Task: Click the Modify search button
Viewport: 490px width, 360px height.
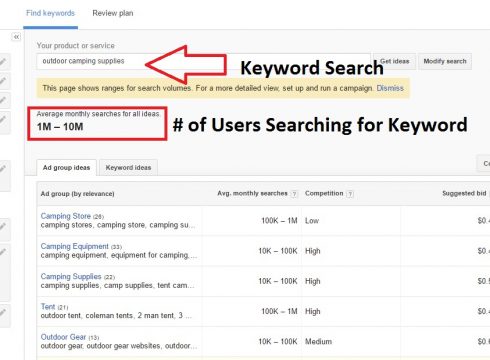Action: point(445,61)
